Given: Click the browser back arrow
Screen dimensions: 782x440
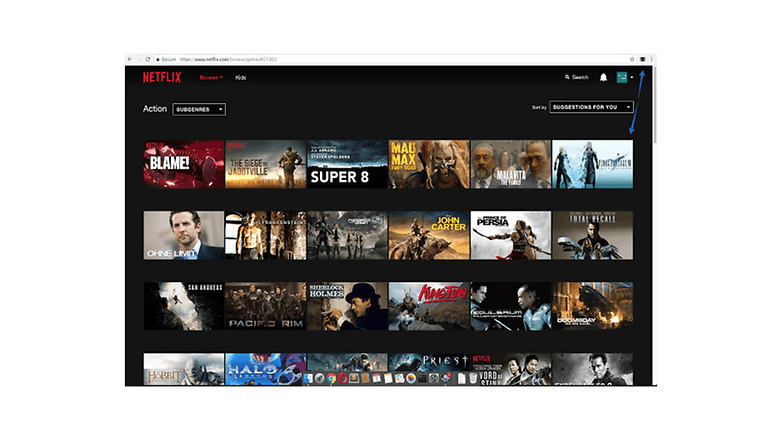Looking at the screenshot, I should pos(130,59).
